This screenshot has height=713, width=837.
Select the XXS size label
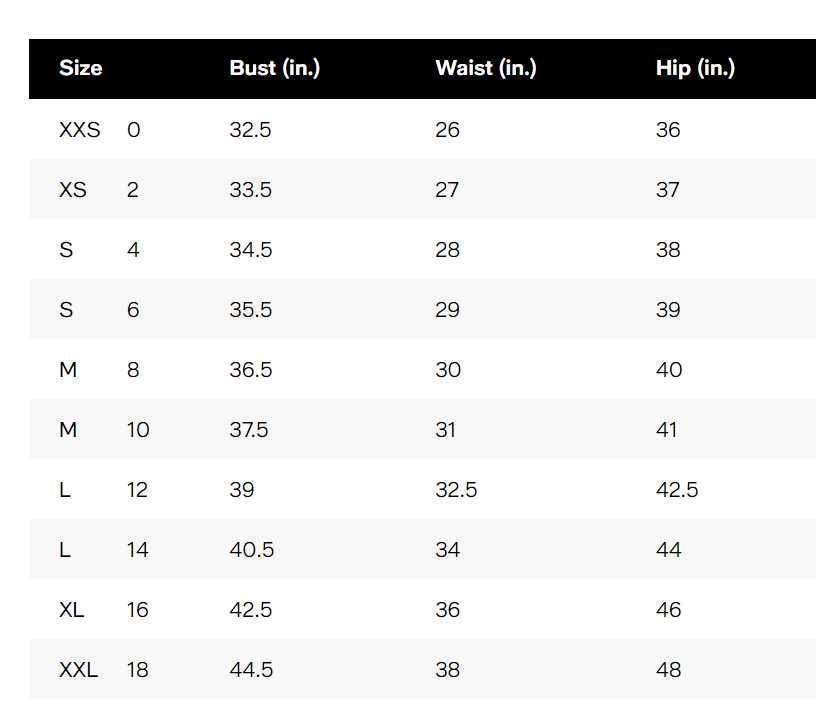tap(79, 130)
